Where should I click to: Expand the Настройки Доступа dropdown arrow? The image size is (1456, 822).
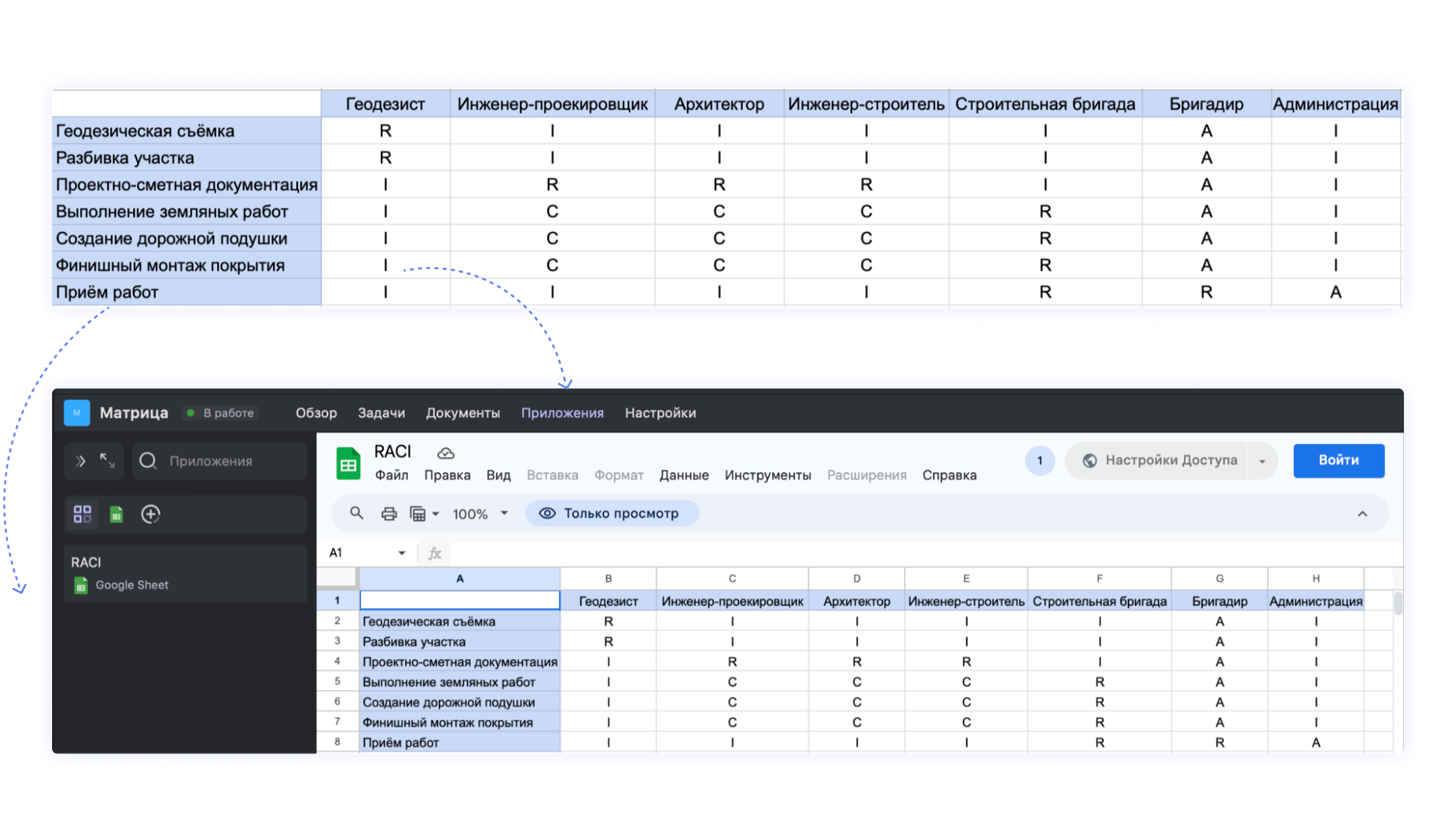tap(1262, 461)
